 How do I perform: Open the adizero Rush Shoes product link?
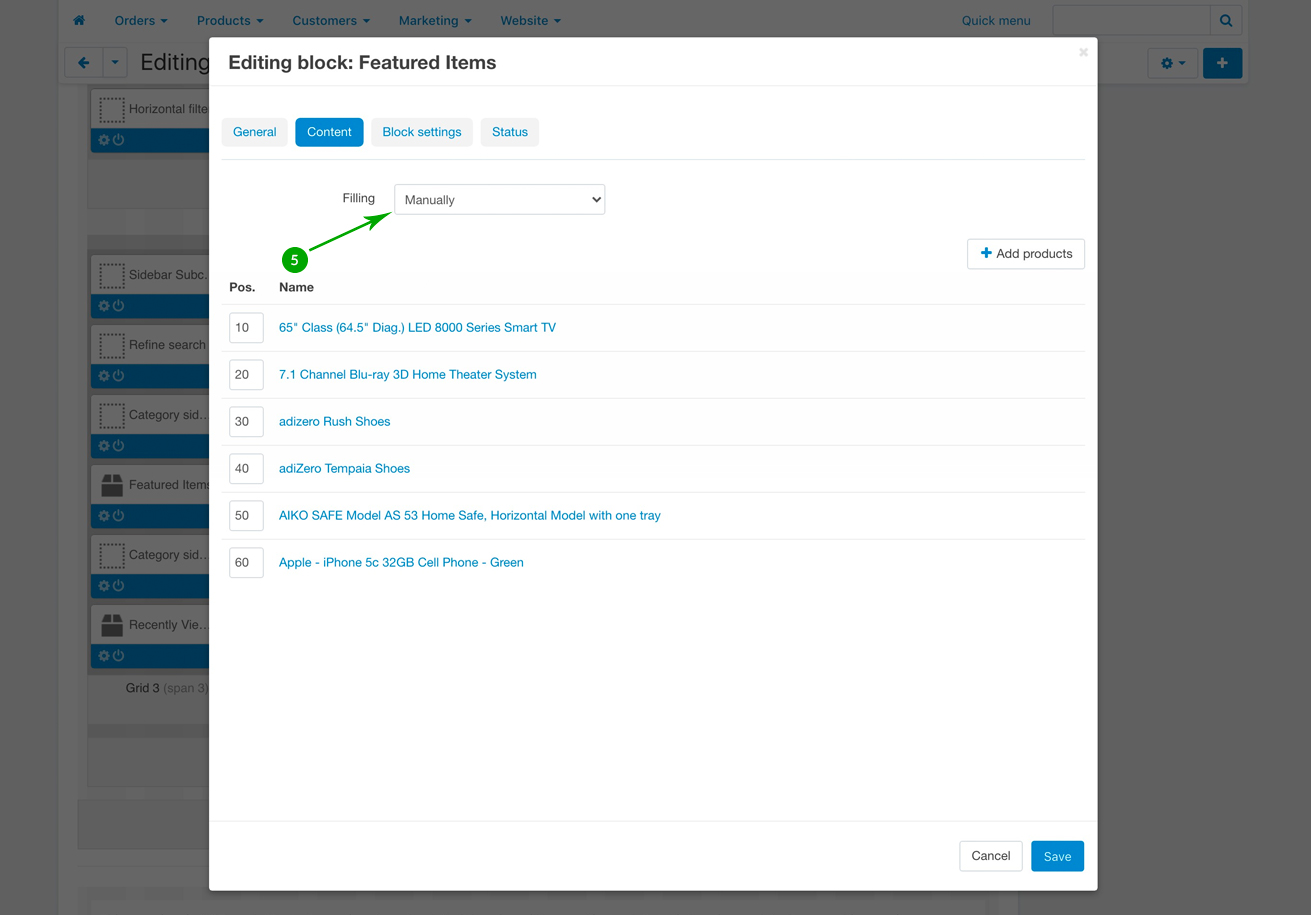334,422
